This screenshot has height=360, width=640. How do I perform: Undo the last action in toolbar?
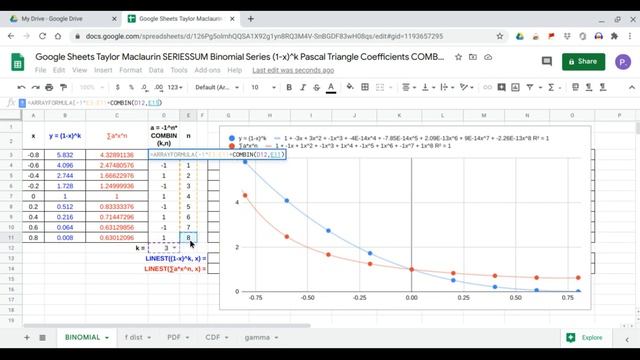coord(21,87)
